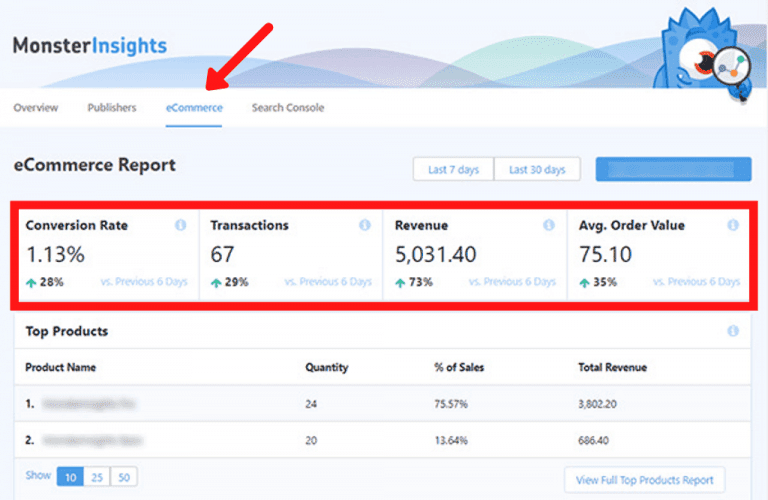Click the 35% increase indicator
768x500 pixels.
(598, 282)
